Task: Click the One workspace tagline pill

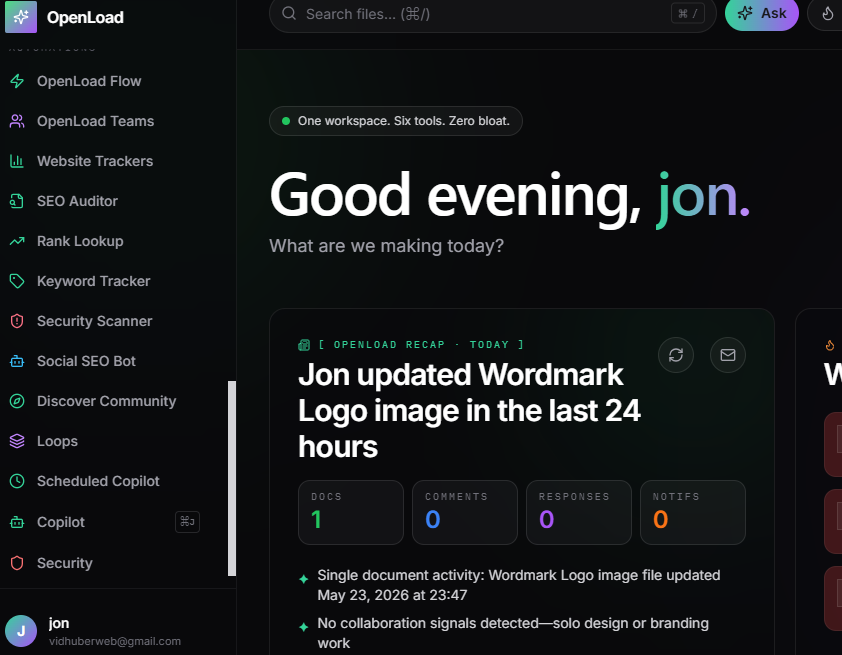Action: pos(396,121)
